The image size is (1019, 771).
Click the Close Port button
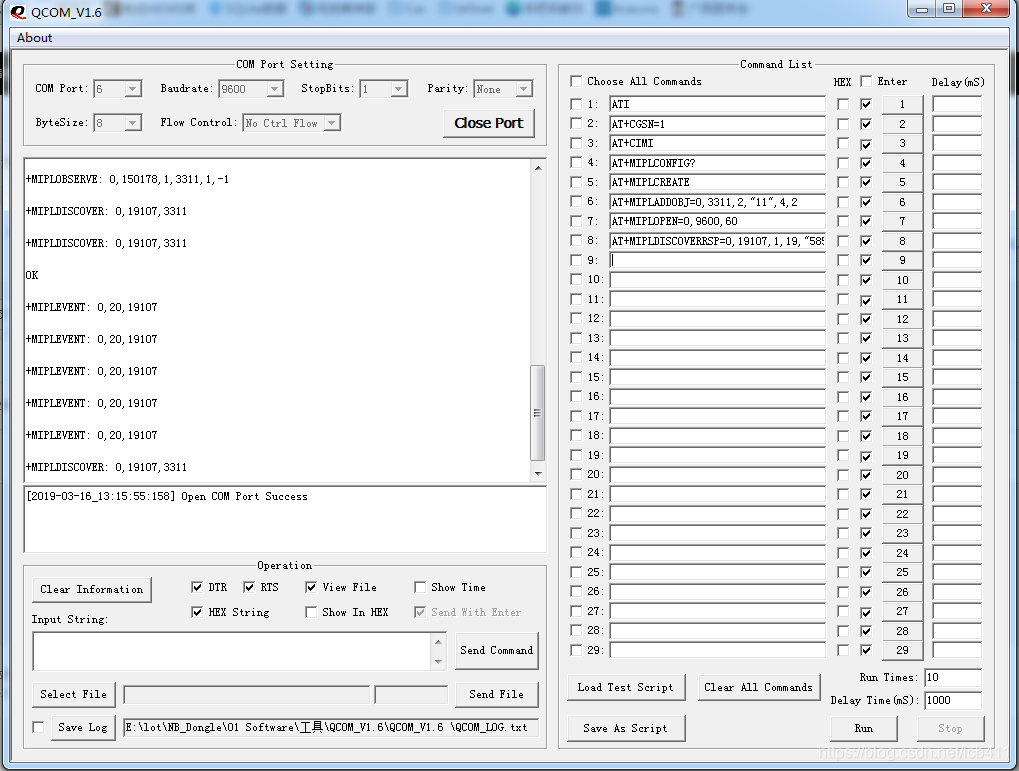pos(489,123)
